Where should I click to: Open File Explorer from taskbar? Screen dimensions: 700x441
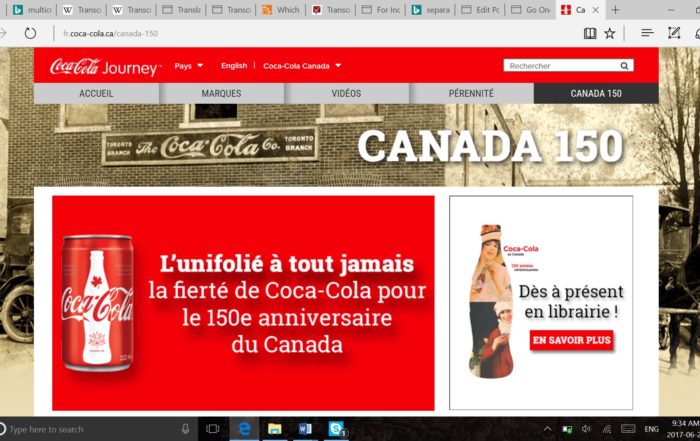275,429
